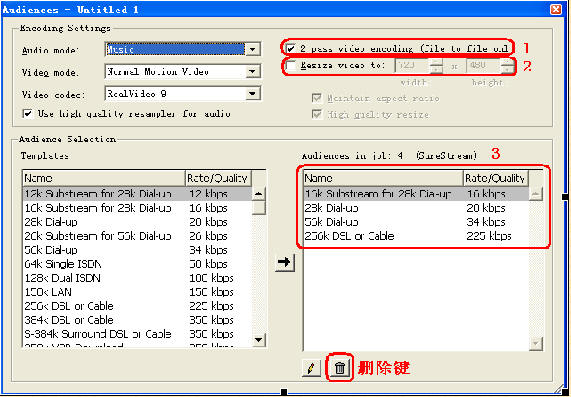571x397 pixels.
Task: Select 56k Dial-up in Audiences in job
Action: click(416, 222)
